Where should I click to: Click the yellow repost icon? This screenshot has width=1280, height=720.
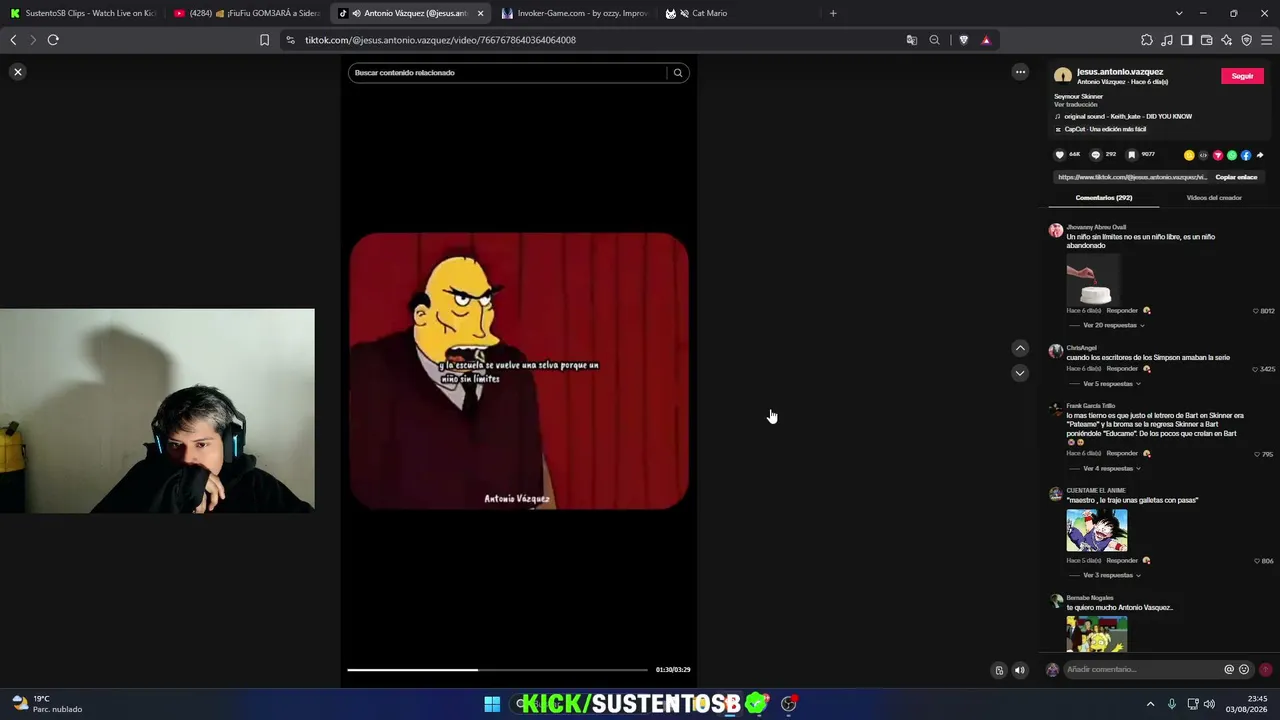pyautogui.click(x=1189, y=155)
